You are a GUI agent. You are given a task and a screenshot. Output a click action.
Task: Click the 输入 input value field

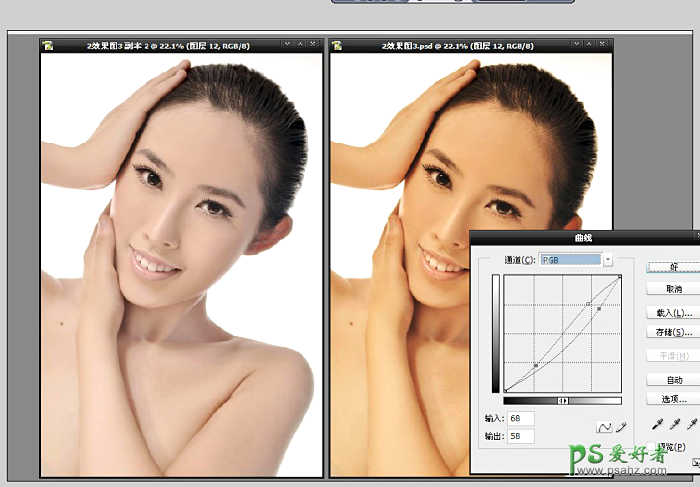pyautogui.click(x=521, y=418)
